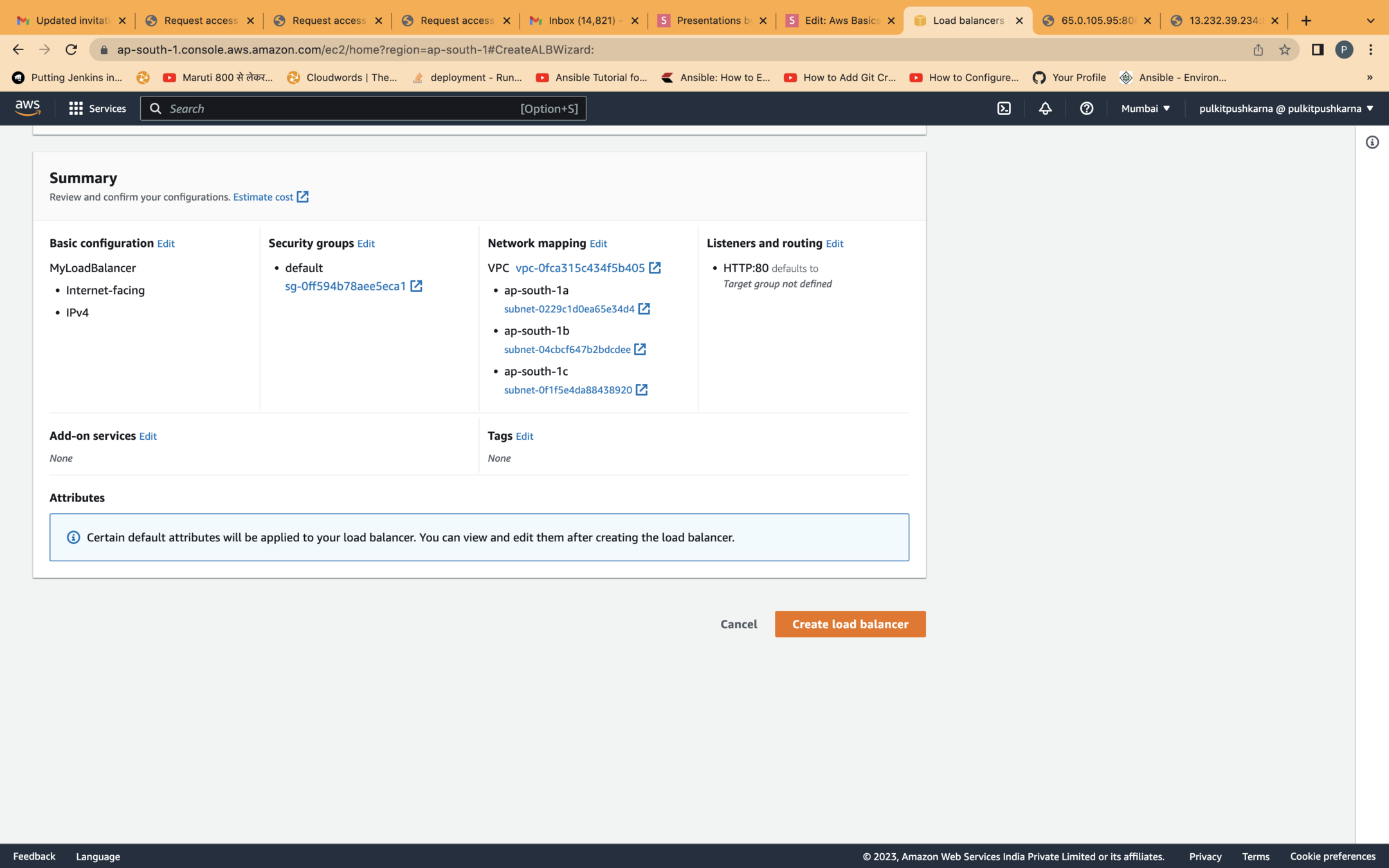Viewport: 1389px width, 868px height.
Task: Click the AWS logo home icon
Action: coord(28,108)
